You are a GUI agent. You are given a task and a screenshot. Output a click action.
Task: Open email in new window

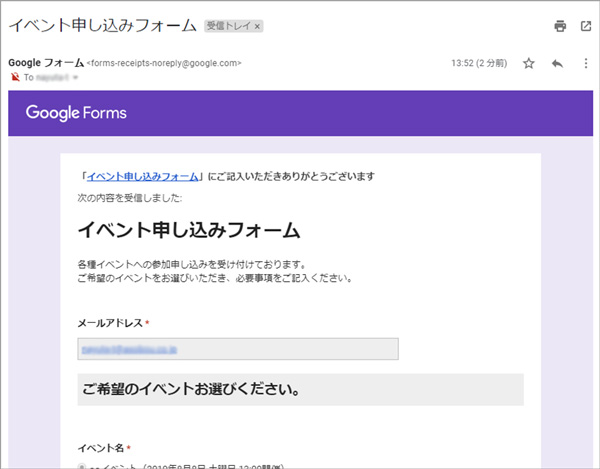[x=586, y=26]
